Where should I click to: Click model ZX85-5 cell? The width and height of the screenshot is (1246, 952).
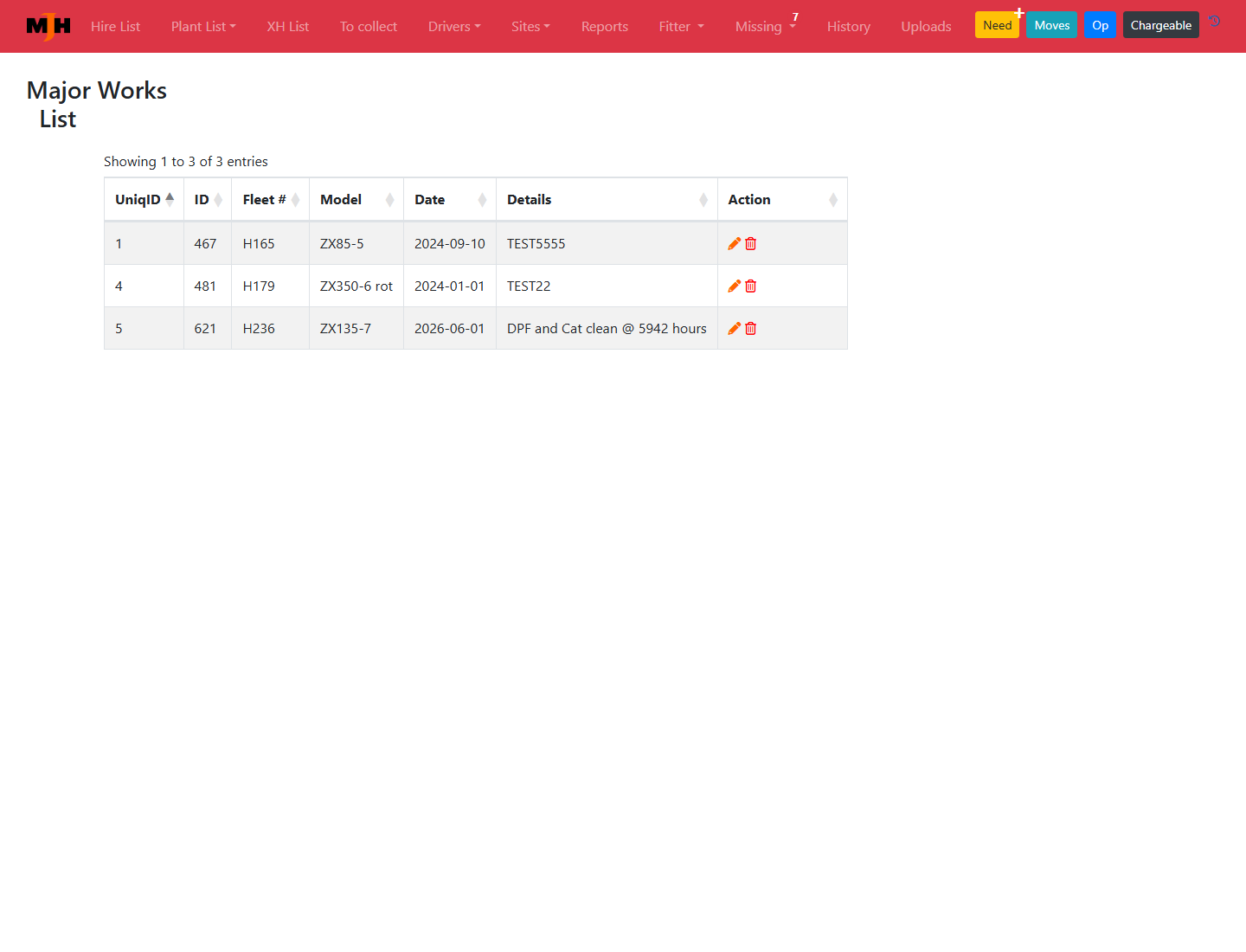click(x=356, y=244)
